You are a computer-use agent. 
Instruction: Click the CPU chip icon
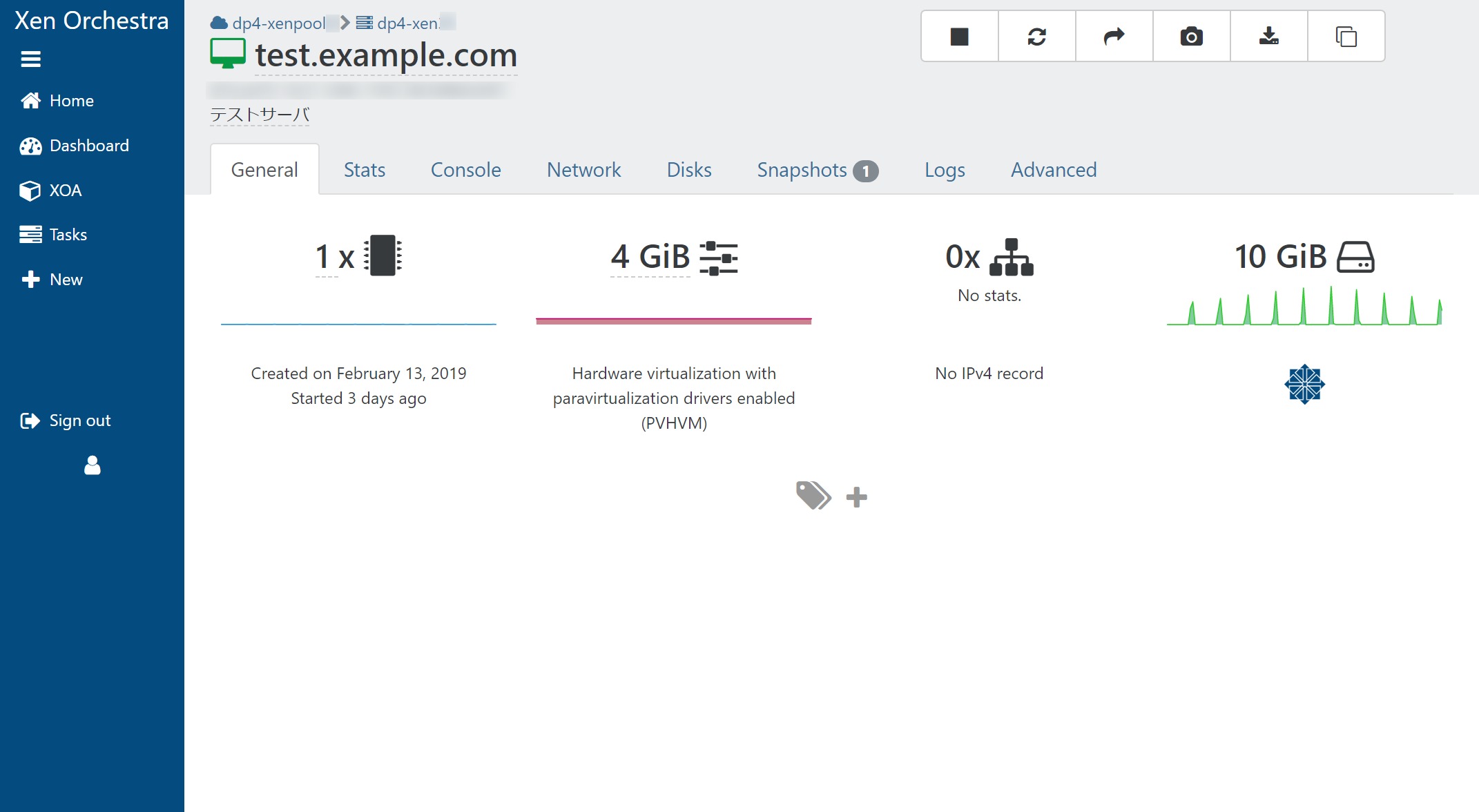(383, 255)
